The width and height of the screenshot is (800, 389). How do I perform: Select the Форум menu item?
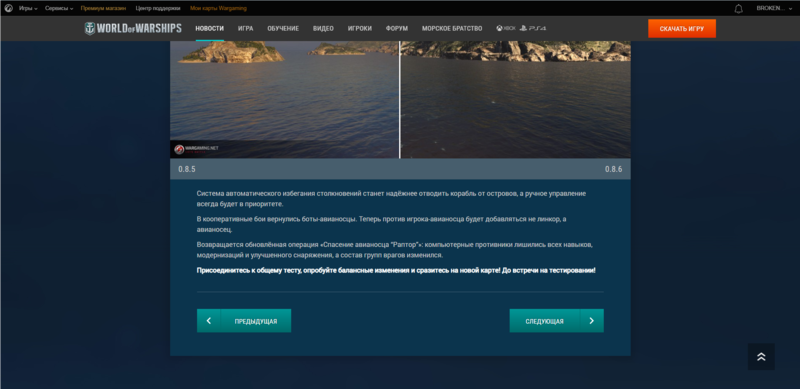click(x=396, y=29)
